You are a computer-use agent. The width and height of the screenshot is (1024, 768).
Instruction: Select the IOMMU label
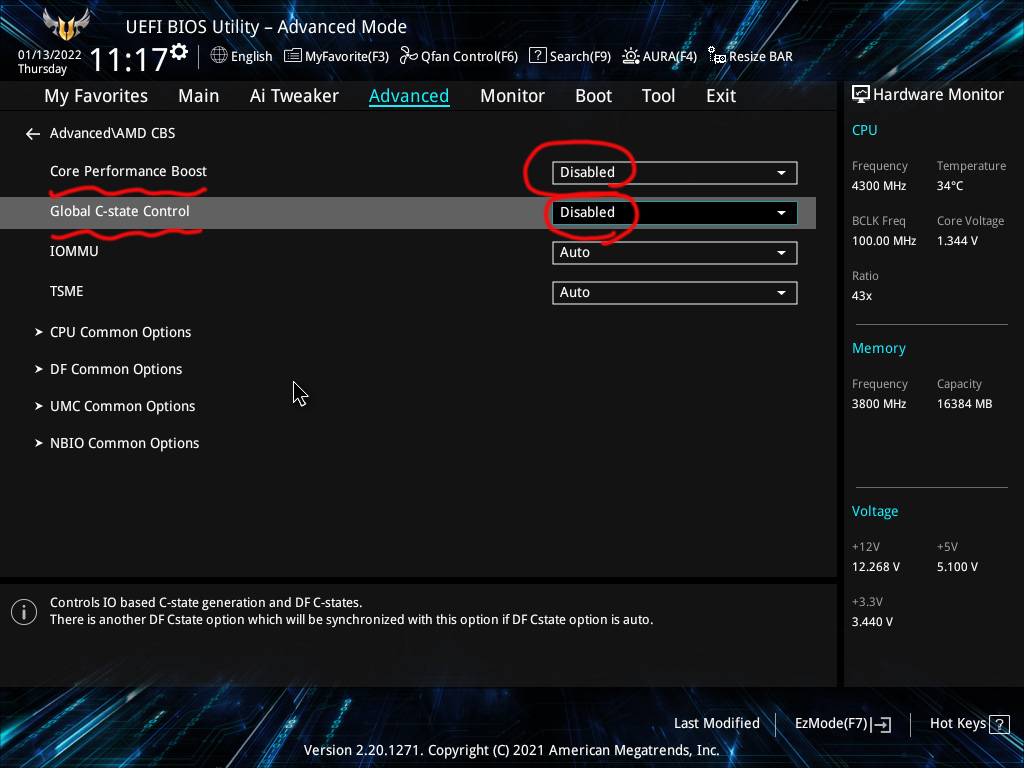pyautogui.click(x=74, y=251)
